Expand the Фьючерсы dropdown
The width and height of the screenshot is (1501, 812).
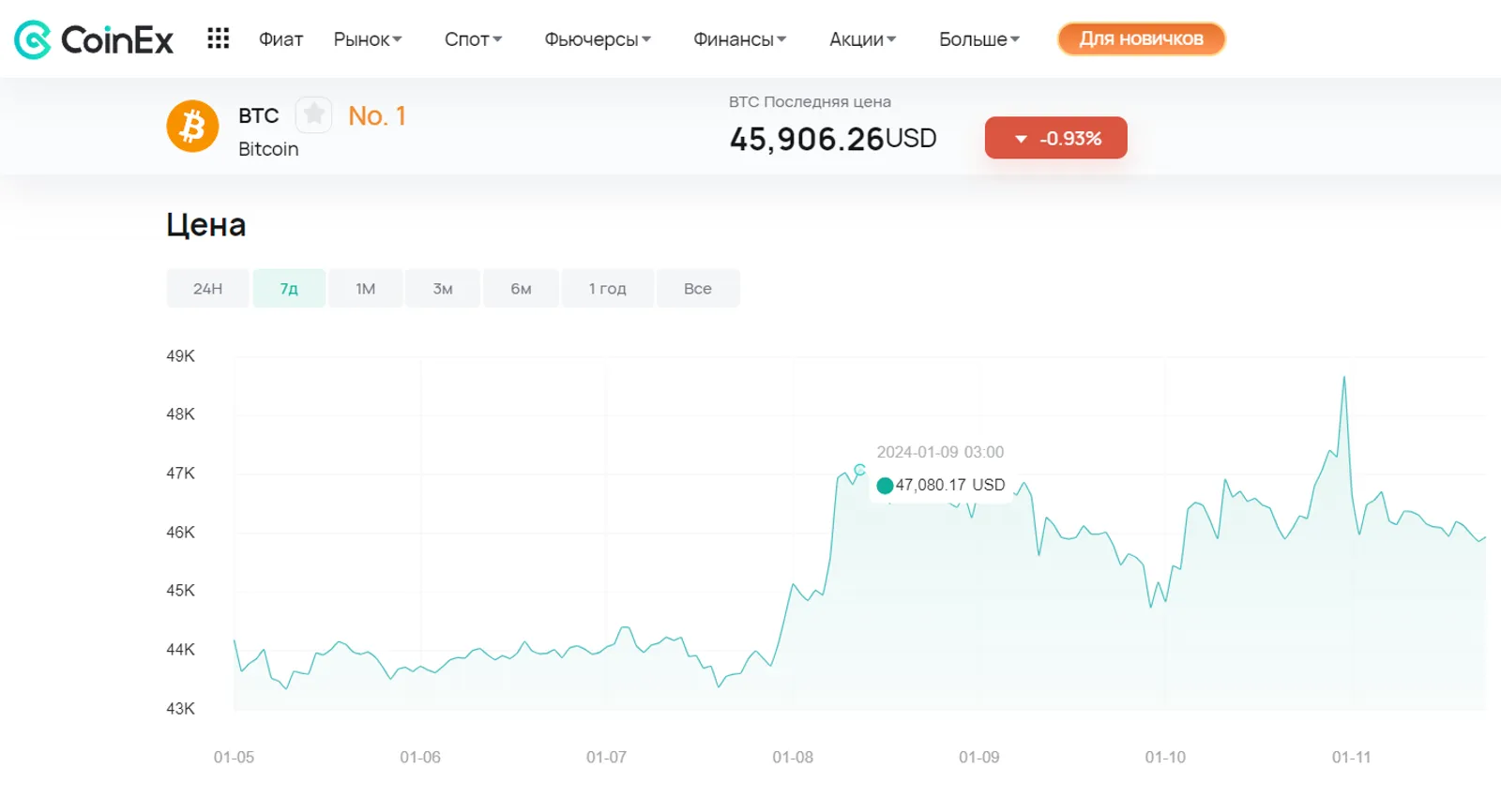598,39
